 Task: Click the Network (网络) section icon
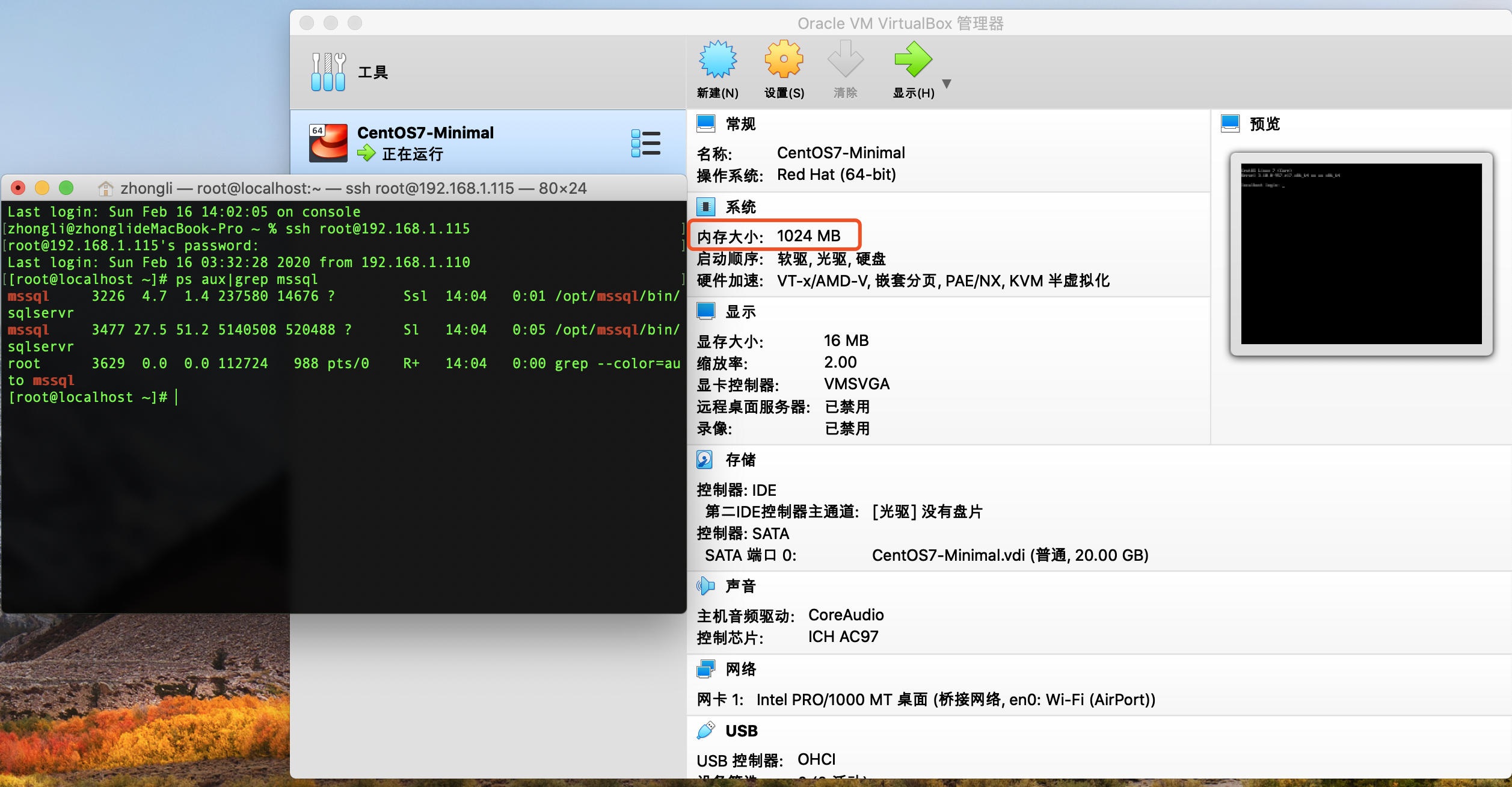tap(705, 668)
